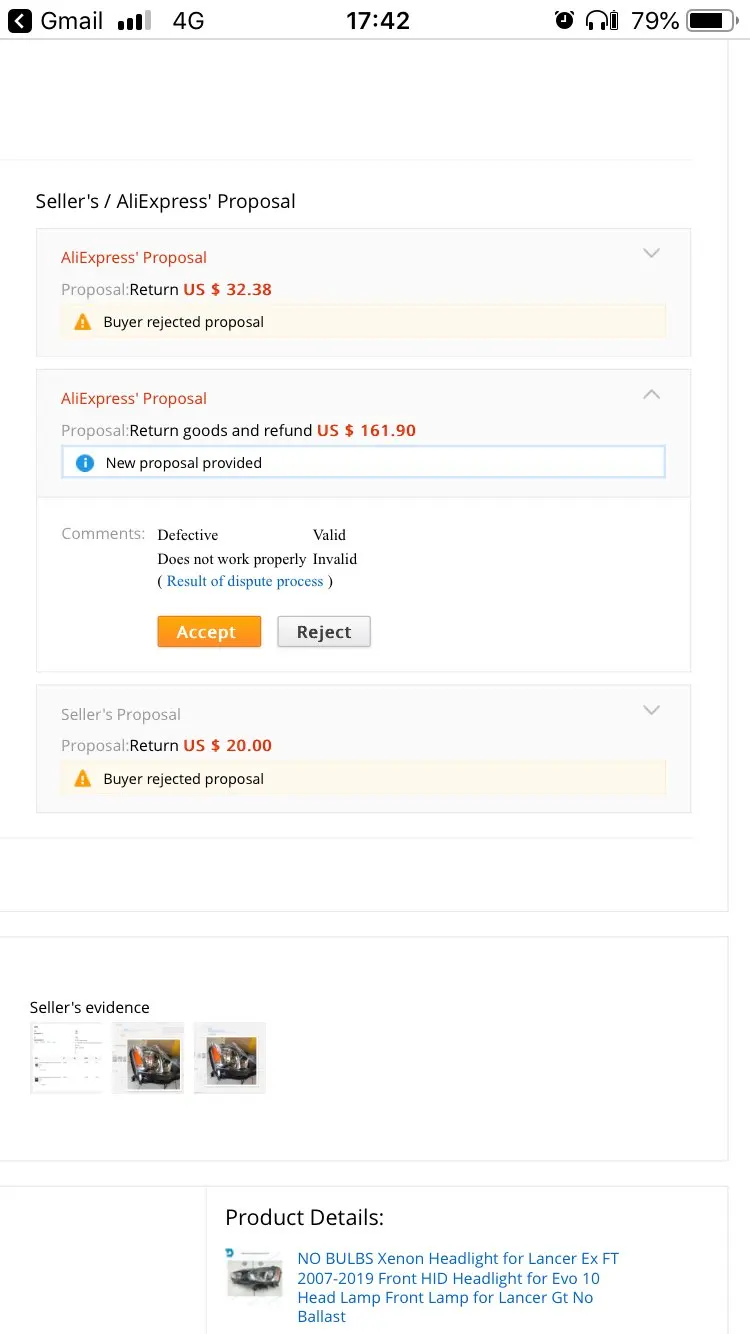Viewport: 750px width, 1334px height.
Task: Expand the US $ 32.38 AliExpress proposal
Action: [651, 254]
